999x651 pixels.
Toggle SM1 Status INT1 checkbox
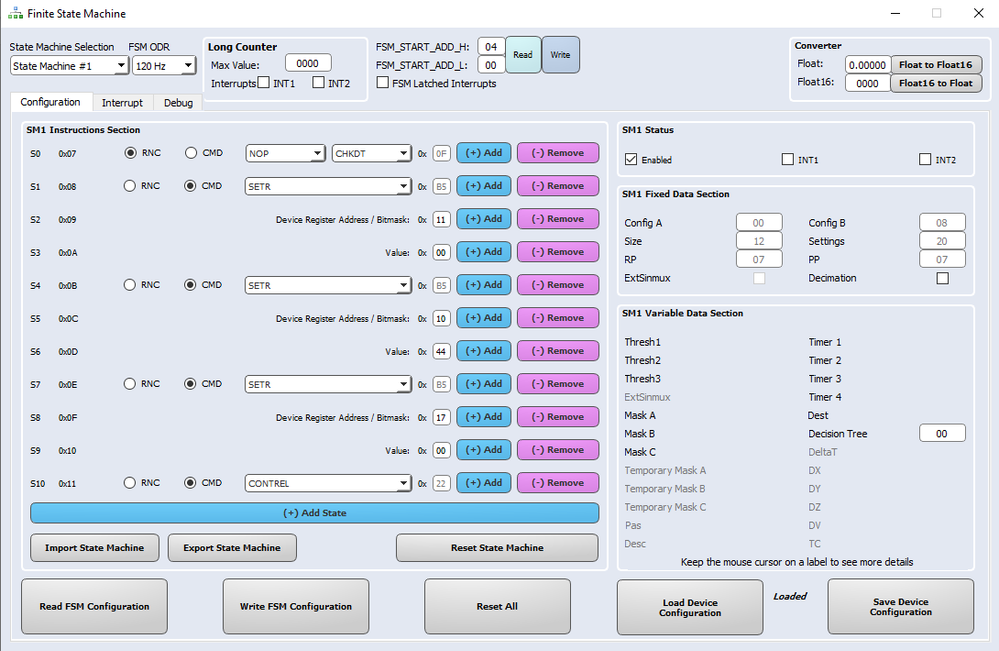coord(788,159)
